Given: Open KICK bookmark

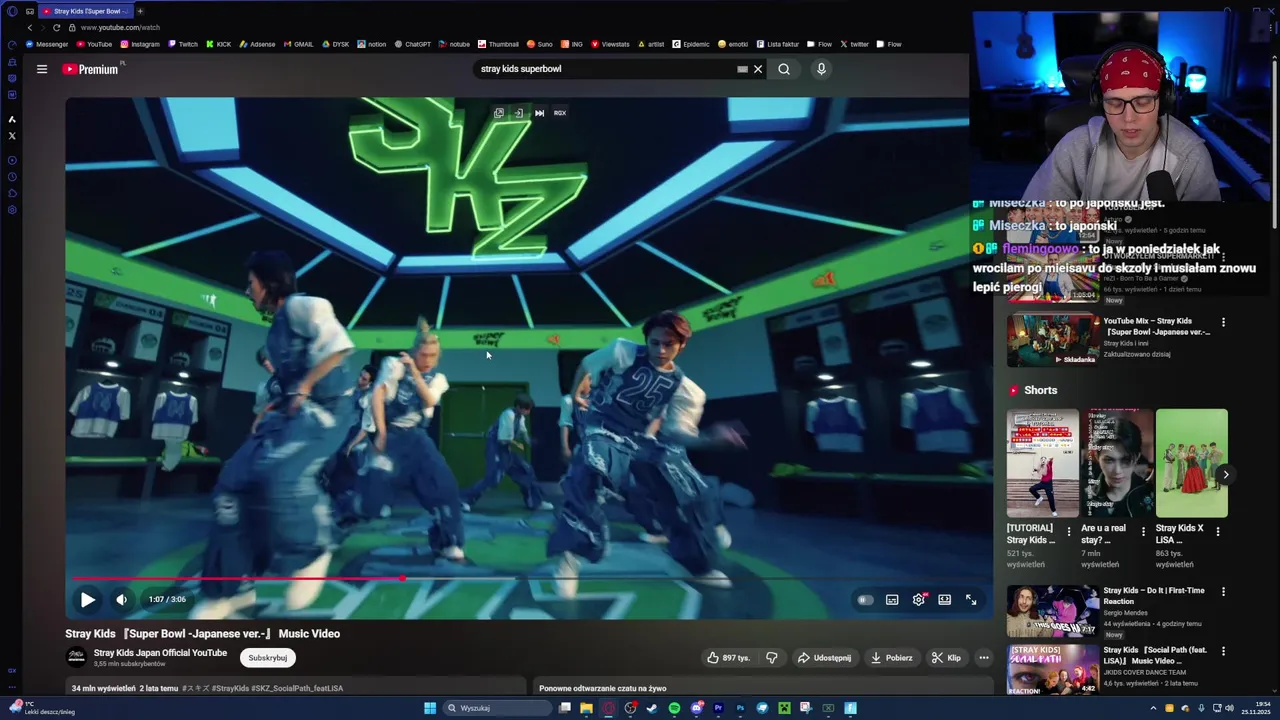Looking at the screenshot, I should tap(218, 44).
